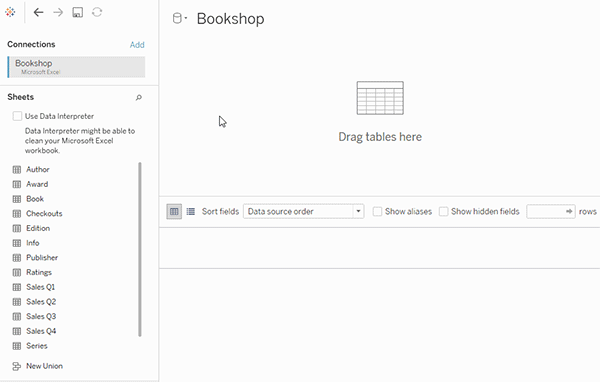Open the Sort fields dropdown
This screenshot has width=600, height=382.
[303, 211]
